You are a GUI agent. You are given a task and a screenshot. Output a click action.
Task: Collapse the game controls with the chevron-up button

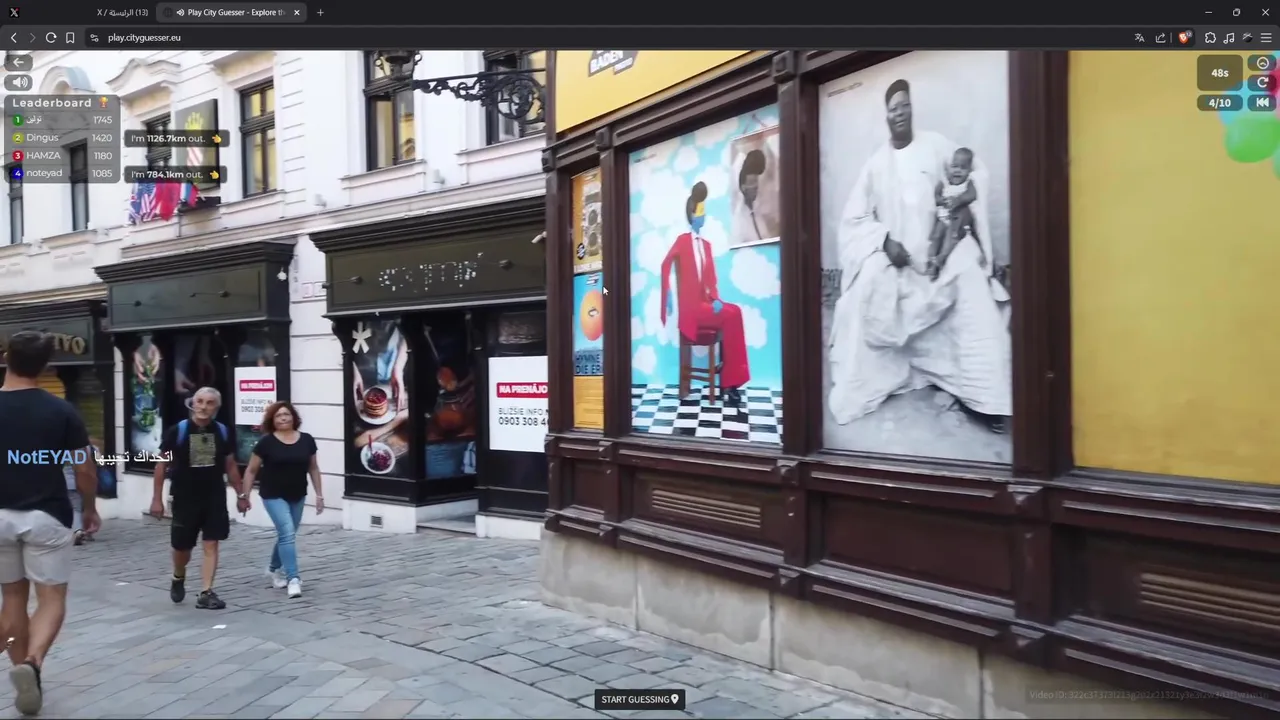(1263, 63)
